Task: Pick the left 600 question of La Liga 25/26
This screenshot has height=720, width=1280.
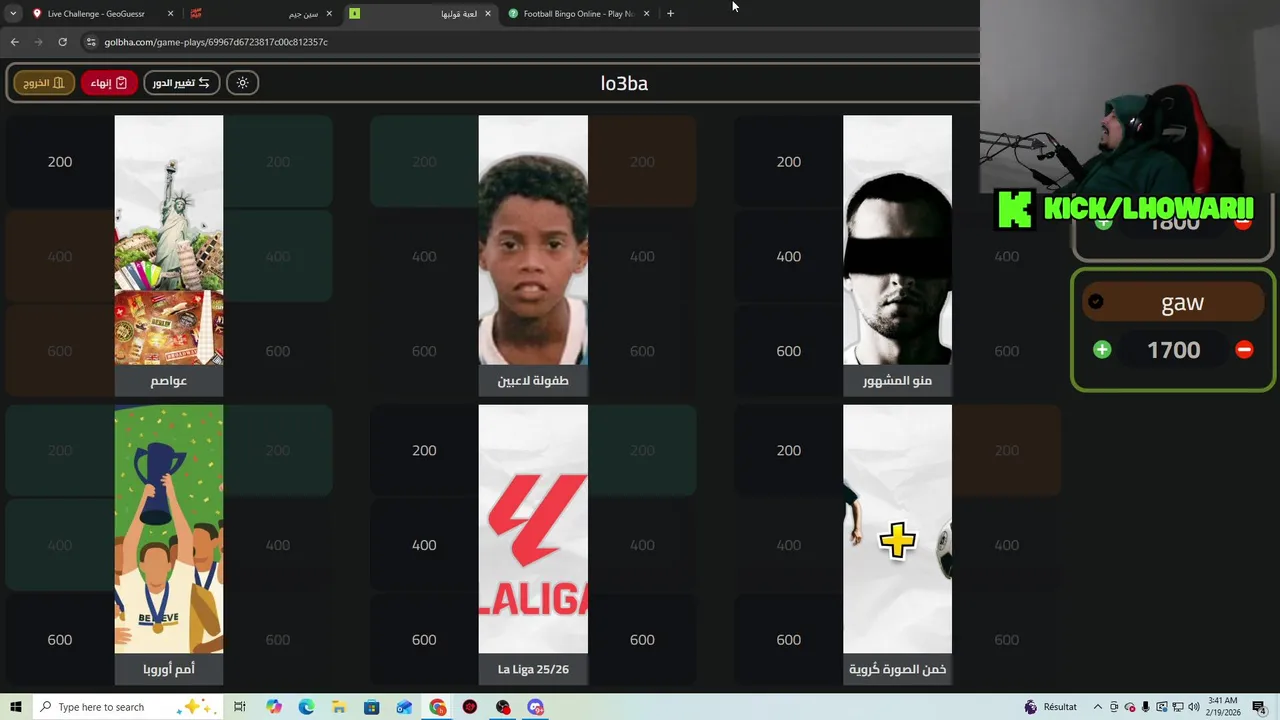Action: point(424,640)
